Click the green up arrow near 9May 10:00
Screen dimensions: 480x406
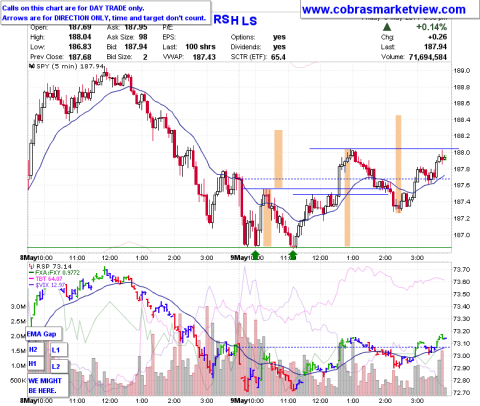tap(255, 255)
